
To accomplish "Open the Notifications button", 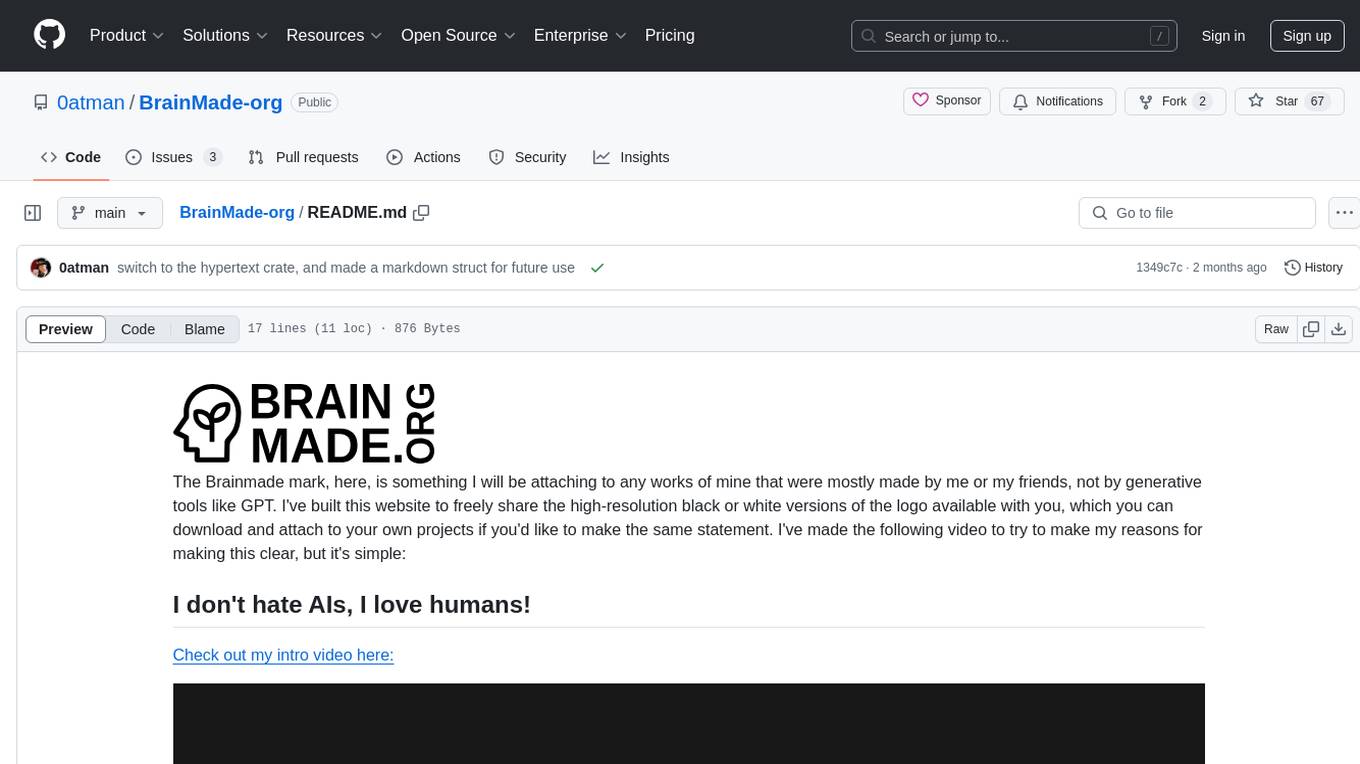I will (x=1058, y=101).
